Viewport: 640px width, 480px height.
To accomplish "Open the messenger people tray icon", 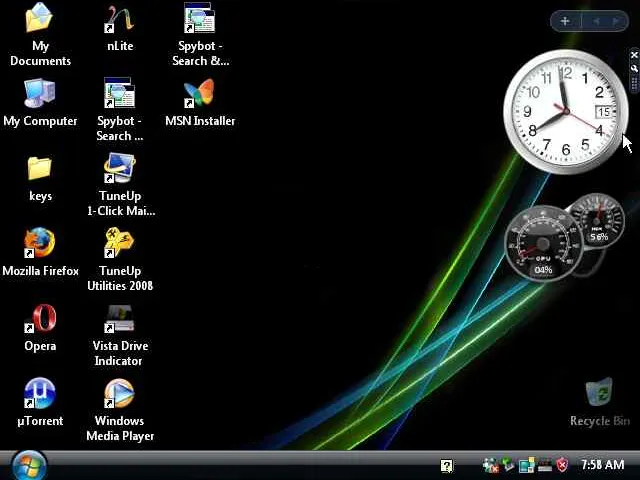I will [x=490, y=465].
